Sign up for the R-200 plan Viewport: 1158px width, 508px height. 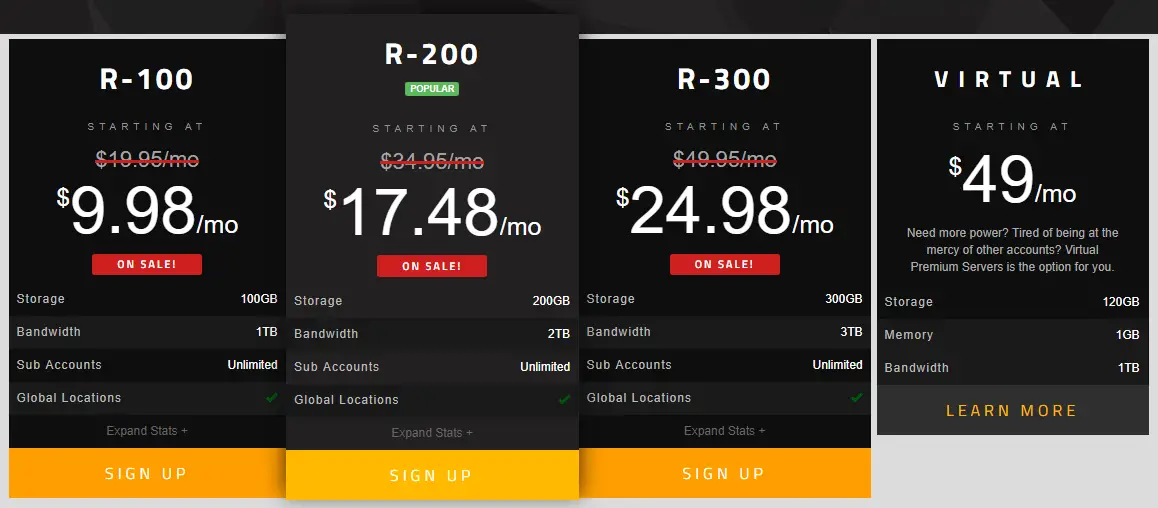coord(432,475)
